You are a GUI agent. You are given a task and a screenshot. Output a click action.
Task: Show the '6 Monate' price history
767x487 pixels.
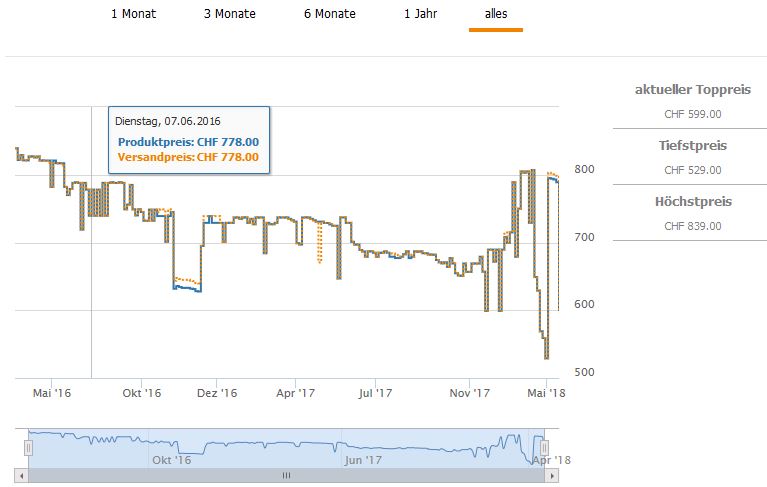(x=331, y=14)
